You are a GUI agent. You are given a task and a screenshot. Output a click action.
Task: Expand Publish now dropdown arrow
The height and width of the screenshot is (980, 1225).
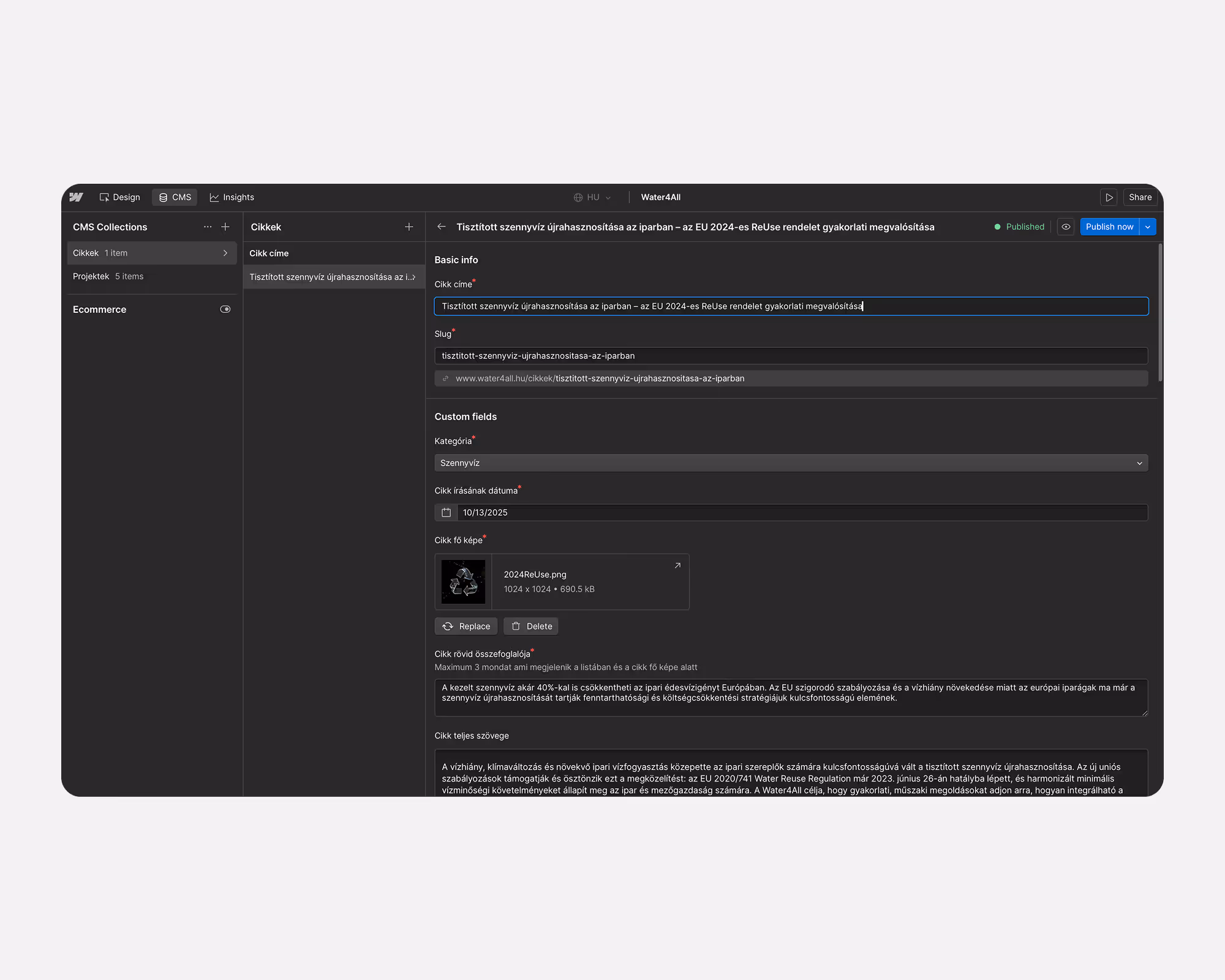[x=1148, y=227]
